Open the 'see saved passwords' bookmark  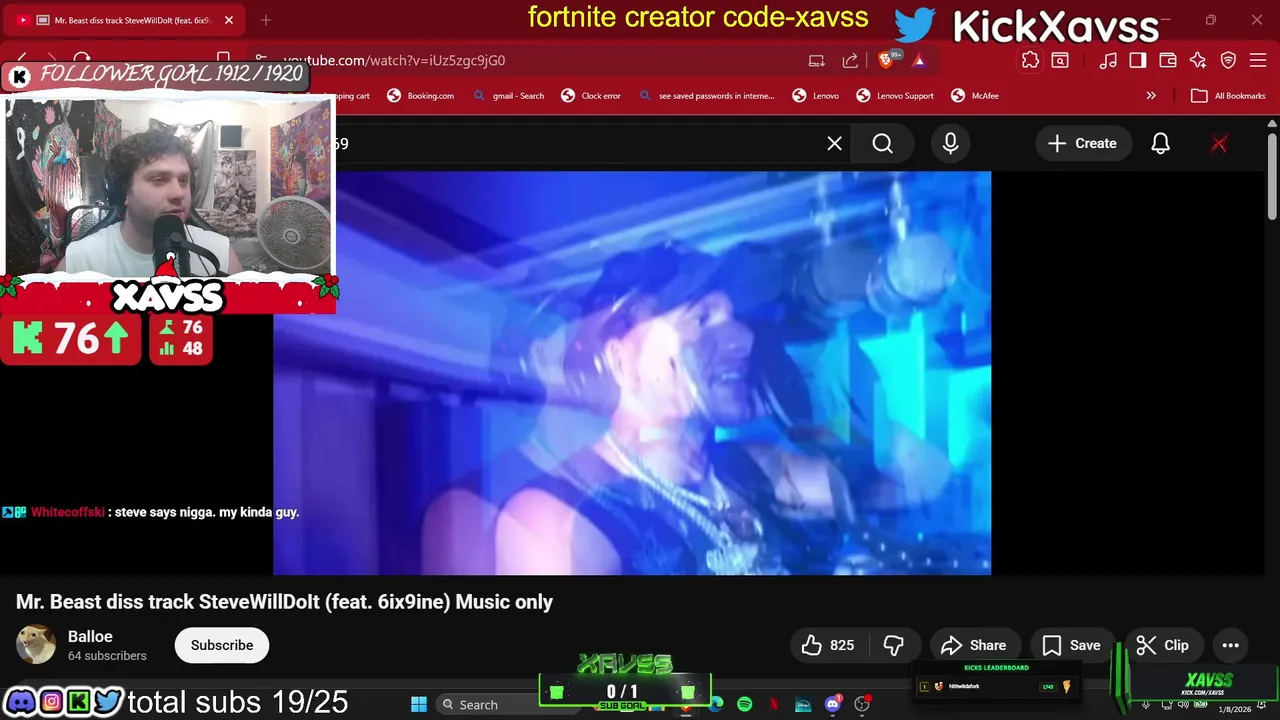point(706,96)
